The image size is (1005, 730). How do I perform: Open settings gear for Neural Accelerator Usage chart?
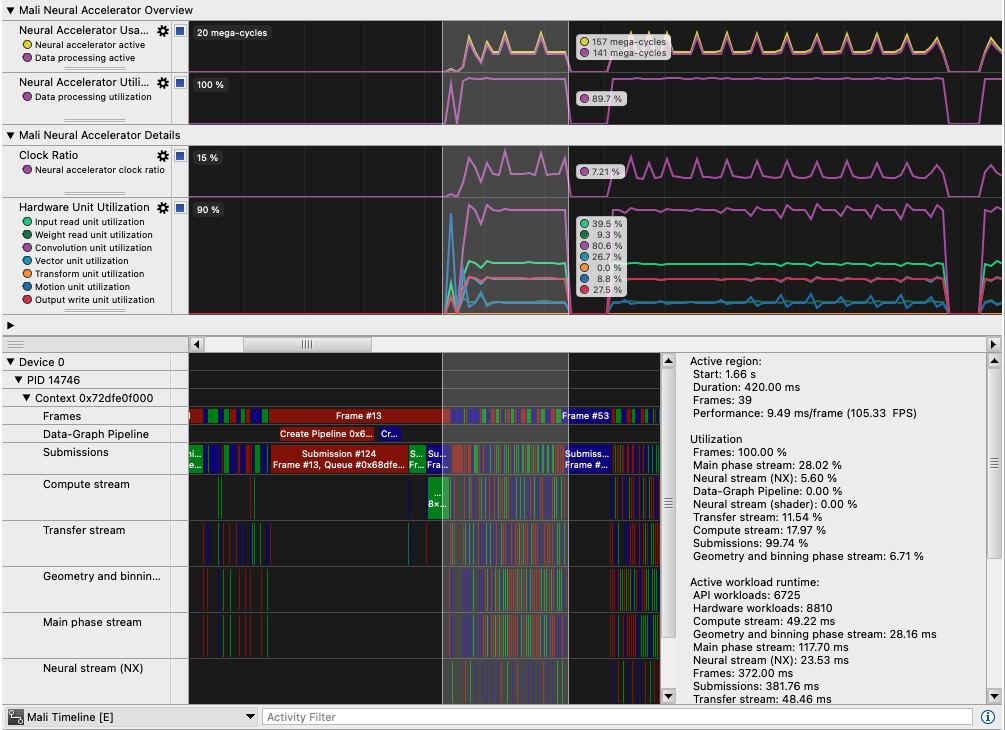click(163, 31)
